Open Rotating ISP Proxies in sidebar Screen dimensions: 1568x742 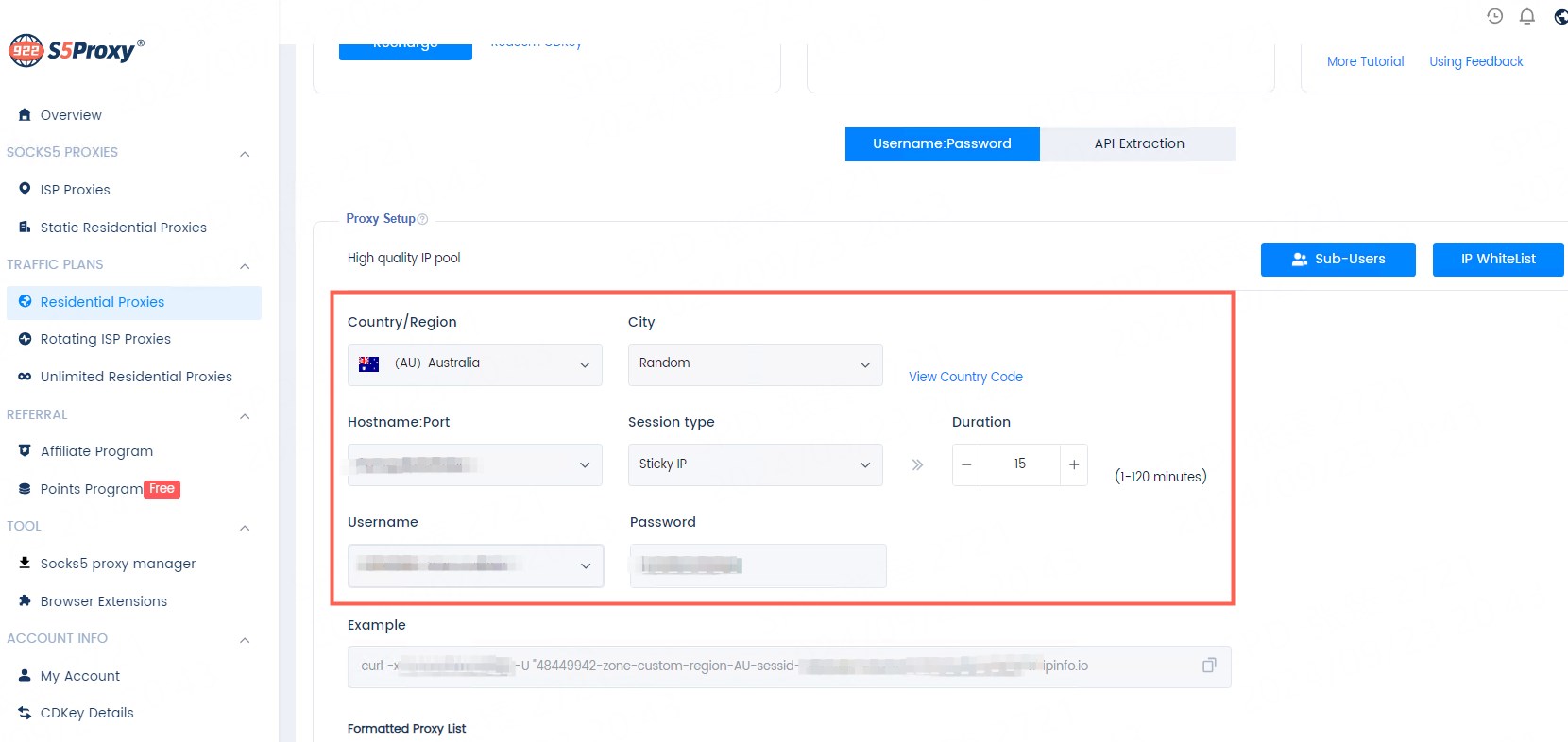pyautogui.click(x=105, y=339)
